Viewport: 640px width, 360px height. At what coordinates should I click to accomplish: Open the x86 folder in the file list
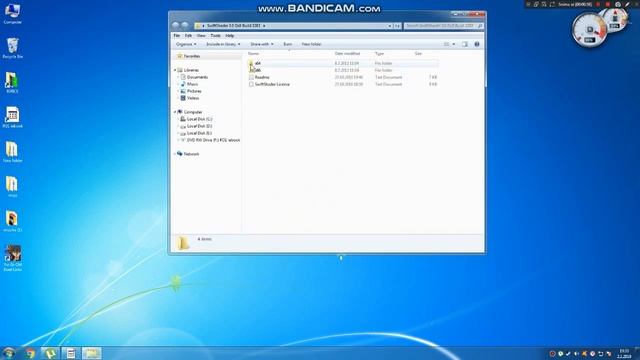258,70
